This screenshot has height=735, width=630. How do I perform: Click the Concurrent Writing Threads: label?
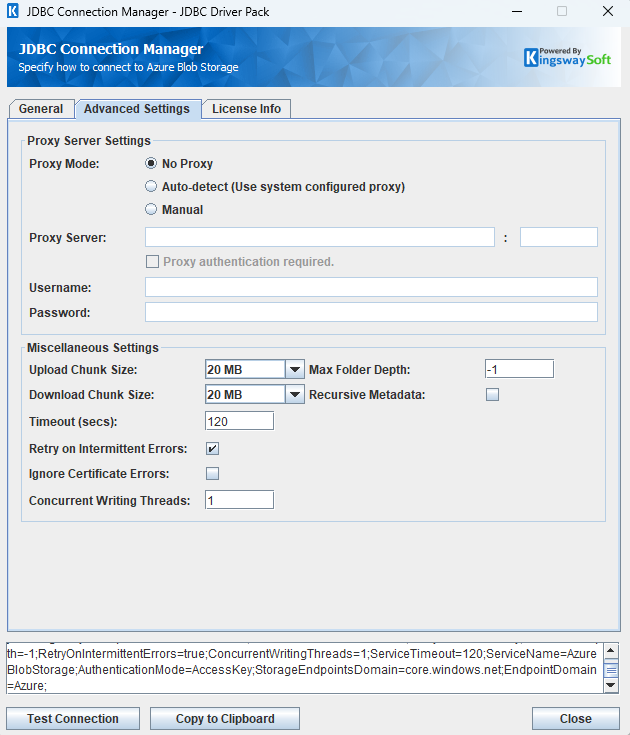110,501
